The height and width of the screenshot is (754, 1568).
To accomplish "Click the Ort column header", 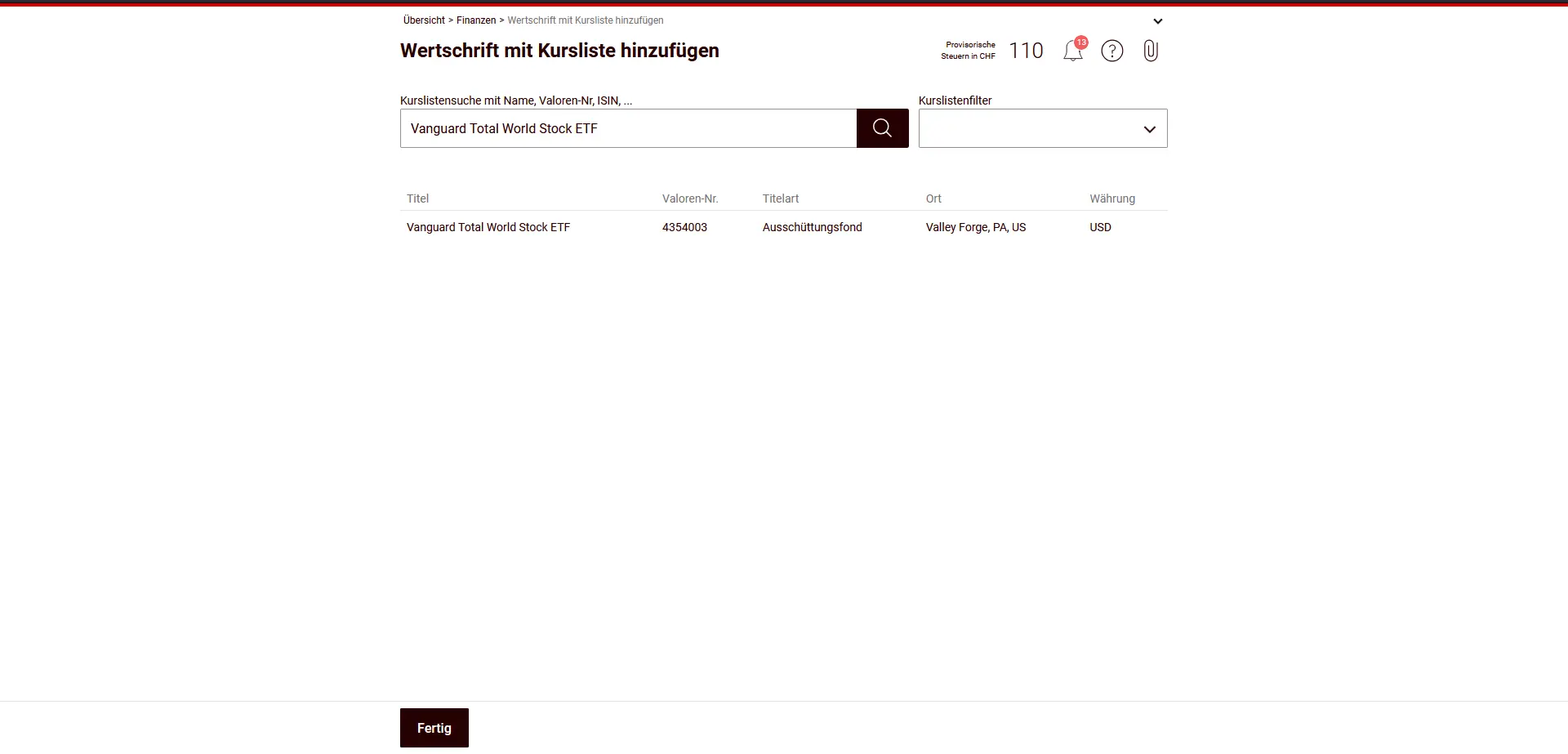I will [x=933, y=199].
